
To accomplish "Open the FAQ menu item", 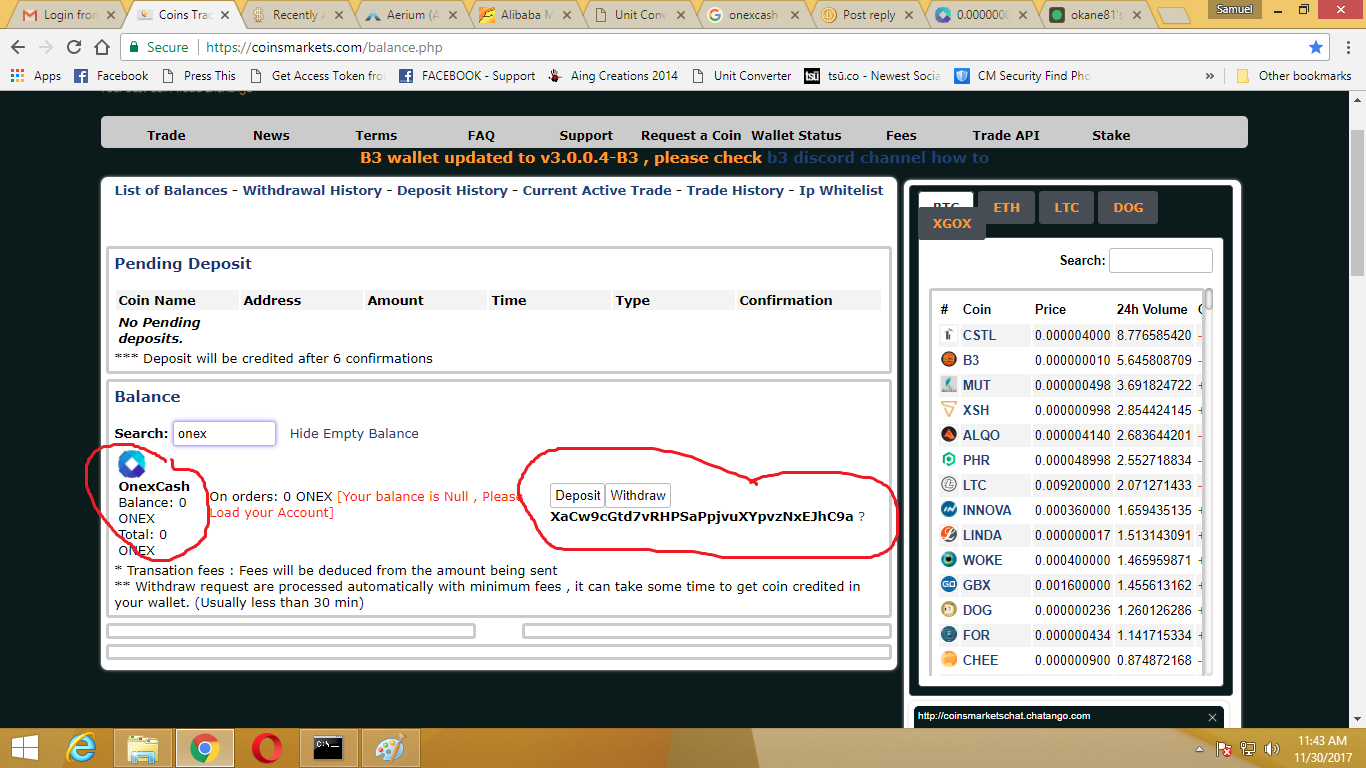I will pos(481,135).
